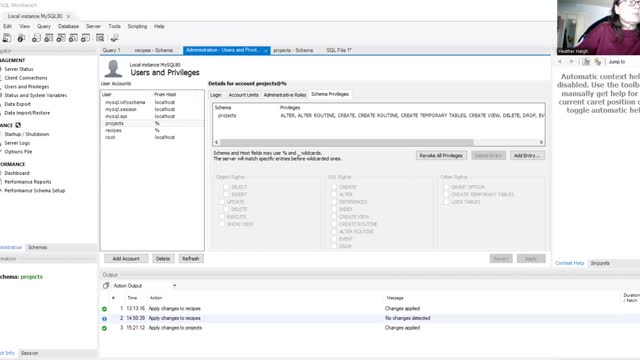Select the recipes user account row

(x=152, y=131)
